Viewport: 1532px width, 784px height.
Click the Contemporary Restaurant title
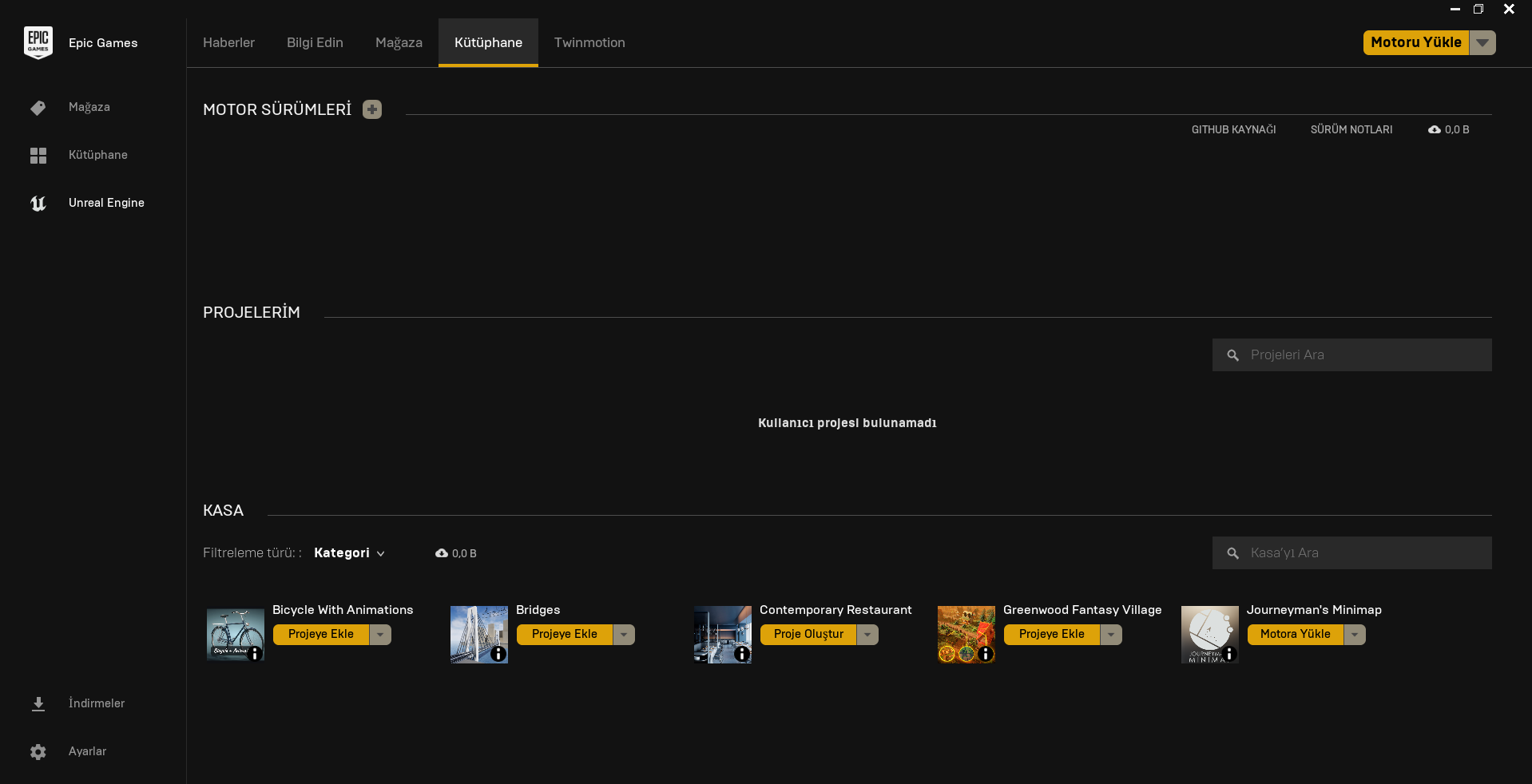[x=835, y=610]
